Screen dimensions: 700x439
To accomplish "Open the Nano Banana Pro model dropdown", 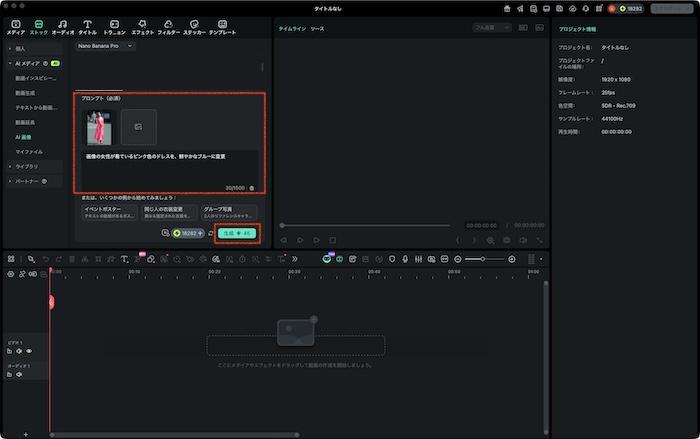I will (105, 45).
